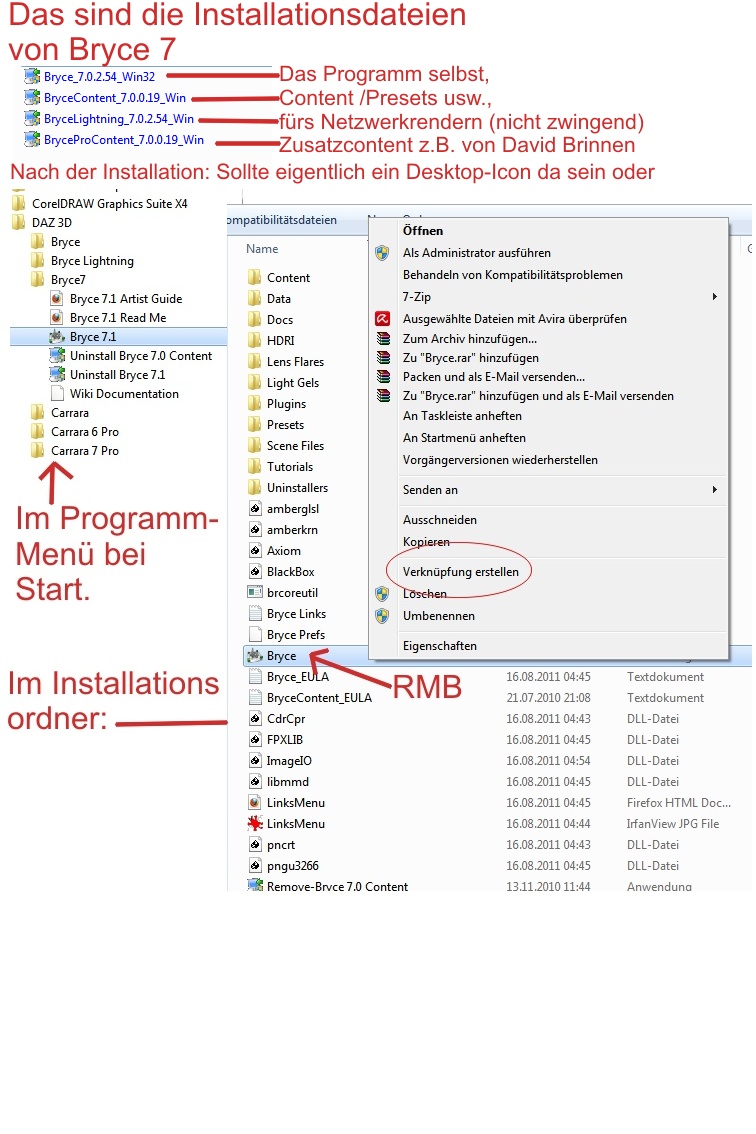Click the Presets folder icon
This screenshot has height=1134, width=756.
coord(255,424)
